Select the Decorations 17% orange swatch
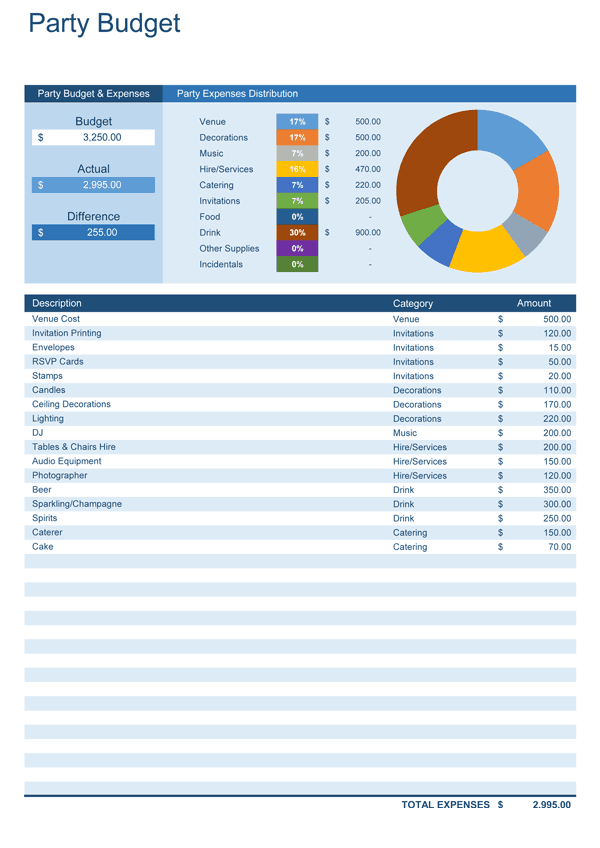Screen dimensions: 600x848 (297, 138)
